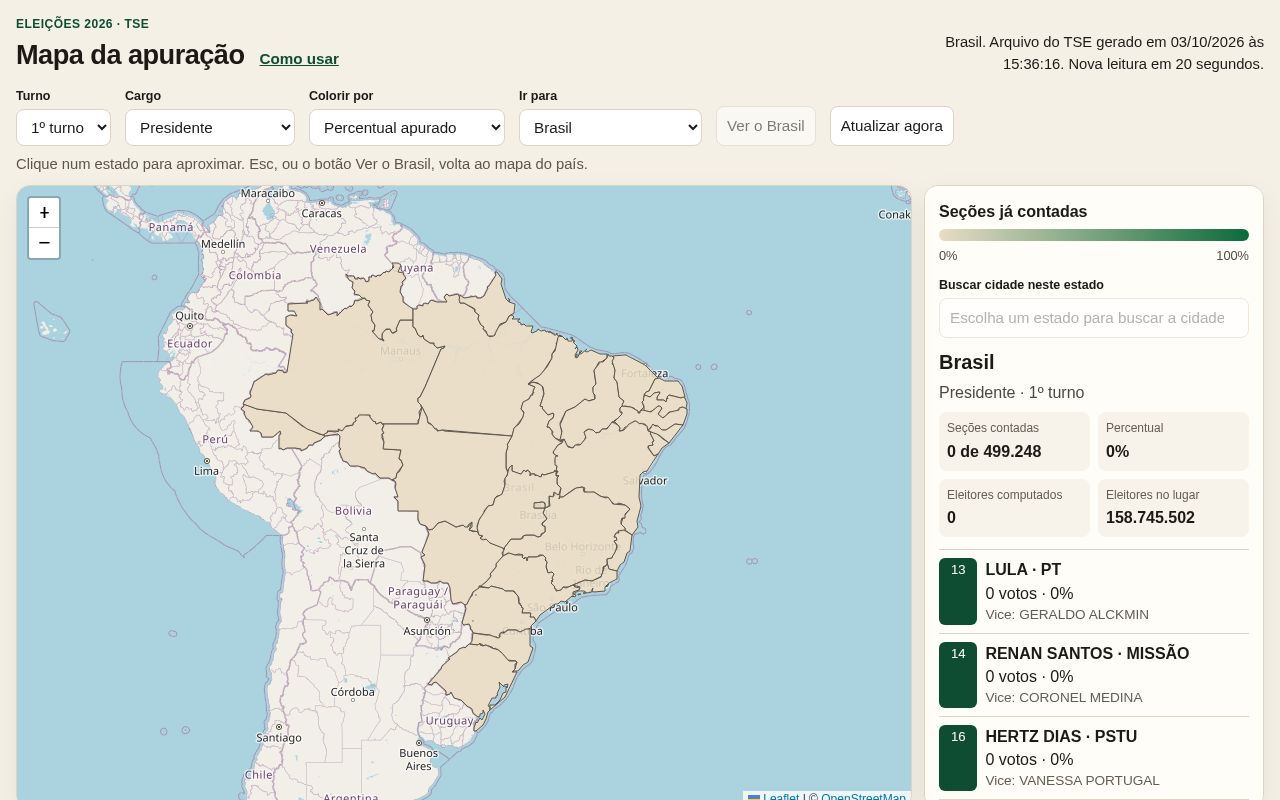
Task: Open the Como usar link
Action: (299, 59)
